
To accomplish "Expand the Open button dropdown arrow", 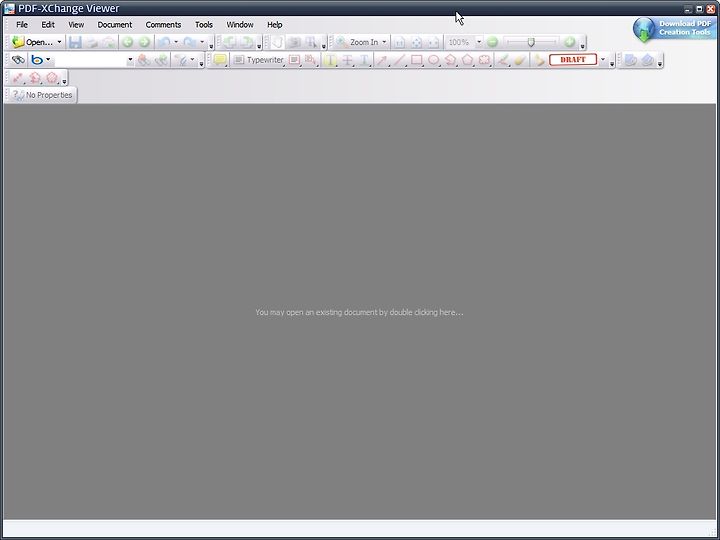I will coord(59,42).
